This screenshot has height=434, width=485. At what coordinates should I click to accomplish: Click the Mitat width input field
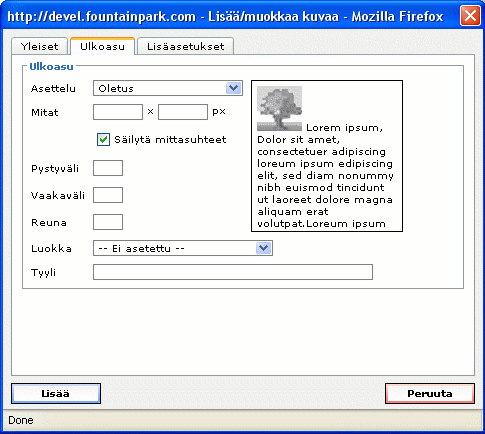click(x=118, y=112)
